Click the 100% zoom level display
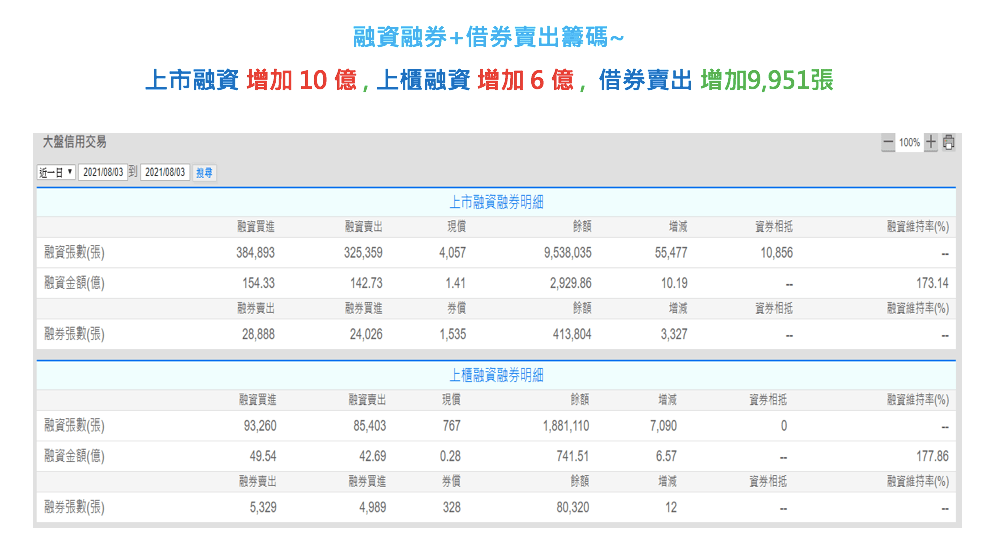This screenshot has width=984, height=549. 909,143
